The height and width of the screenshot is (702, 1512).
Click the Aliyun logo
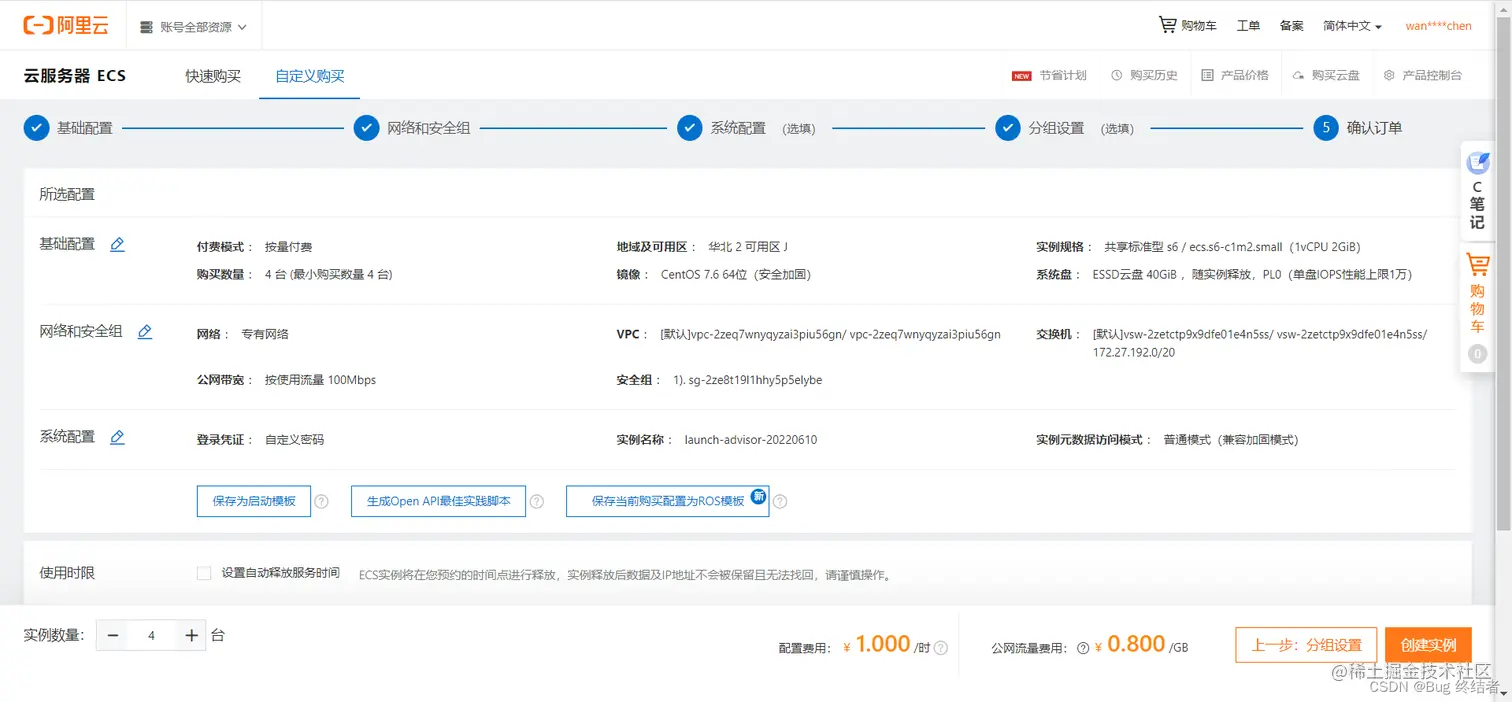pos(66,26)
